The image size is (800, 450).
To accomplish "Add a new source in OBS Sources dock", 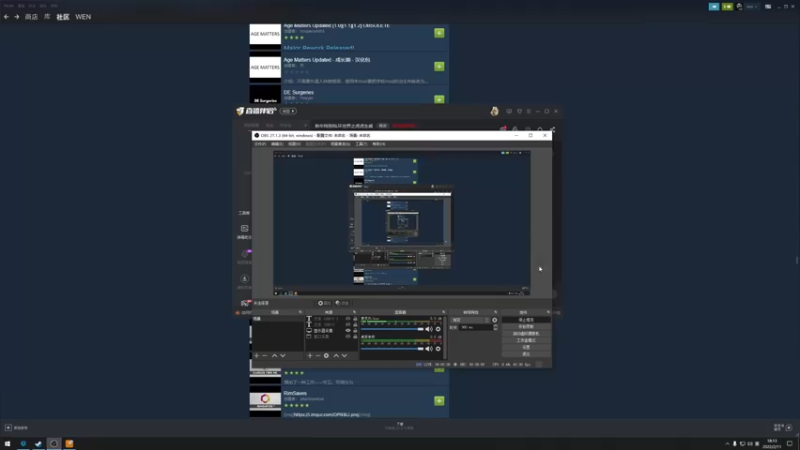I will click(x=310, y=356).
